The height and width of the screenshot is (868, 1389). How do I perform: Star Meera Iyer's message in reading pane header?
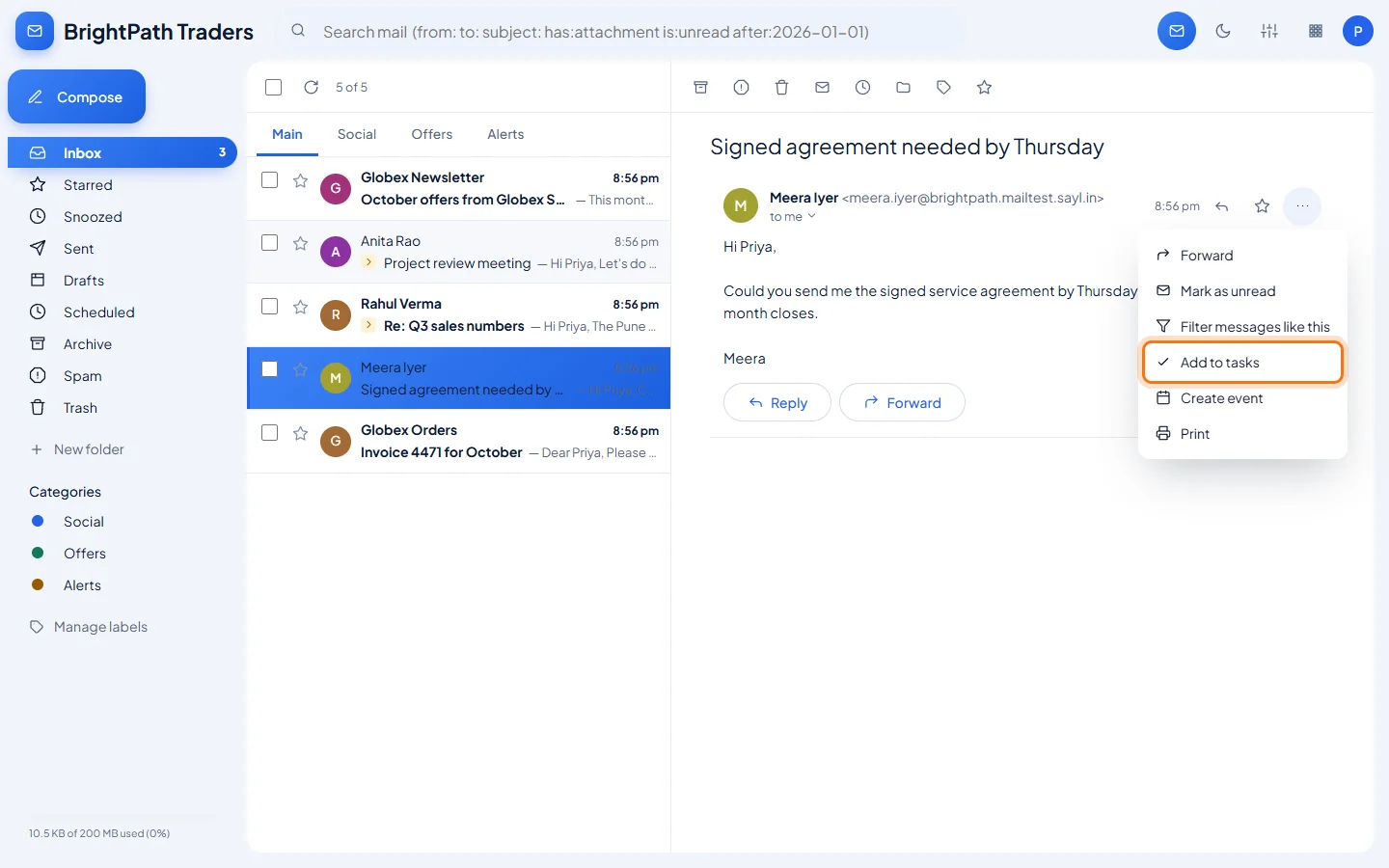click(x=1262, y=206)
